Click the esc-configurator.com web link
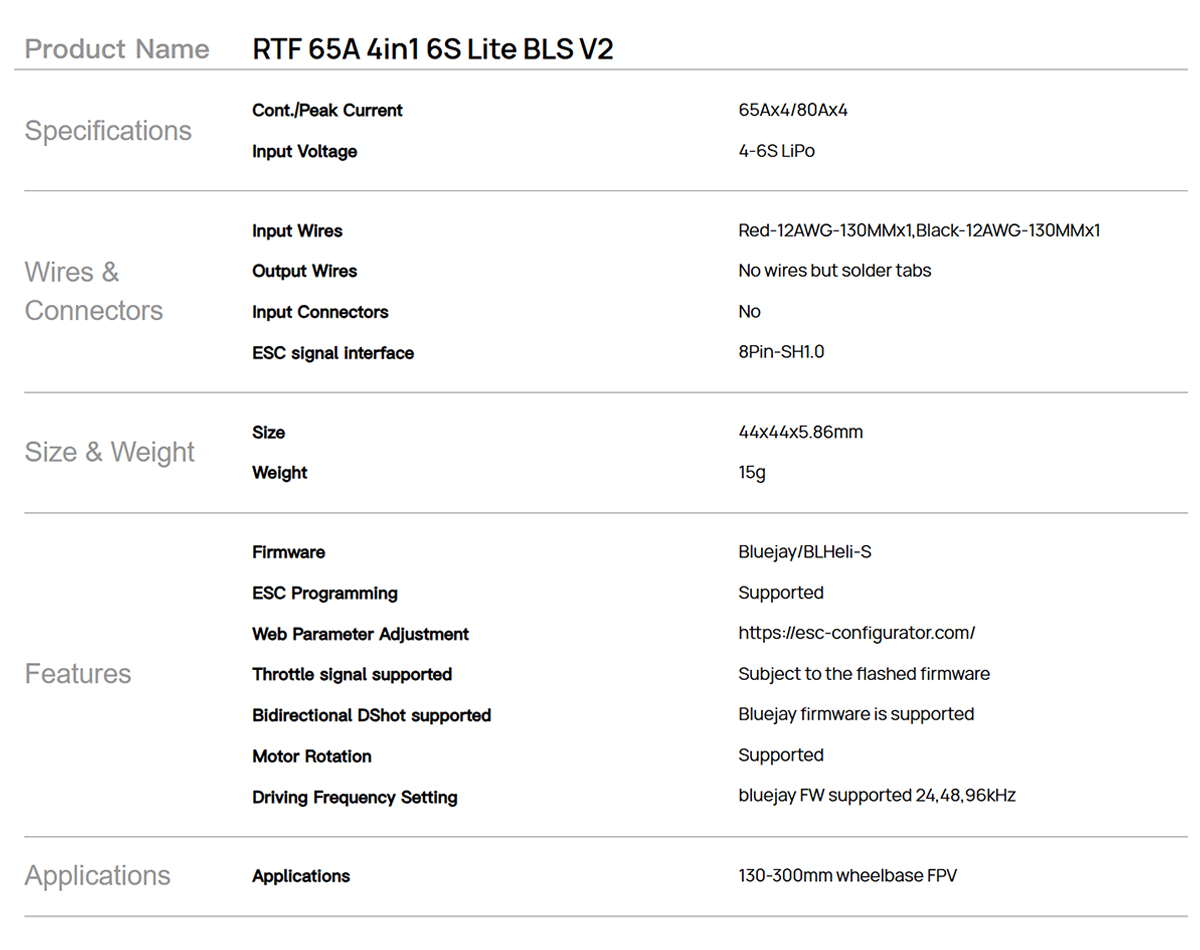 click(x=856, y=633)
